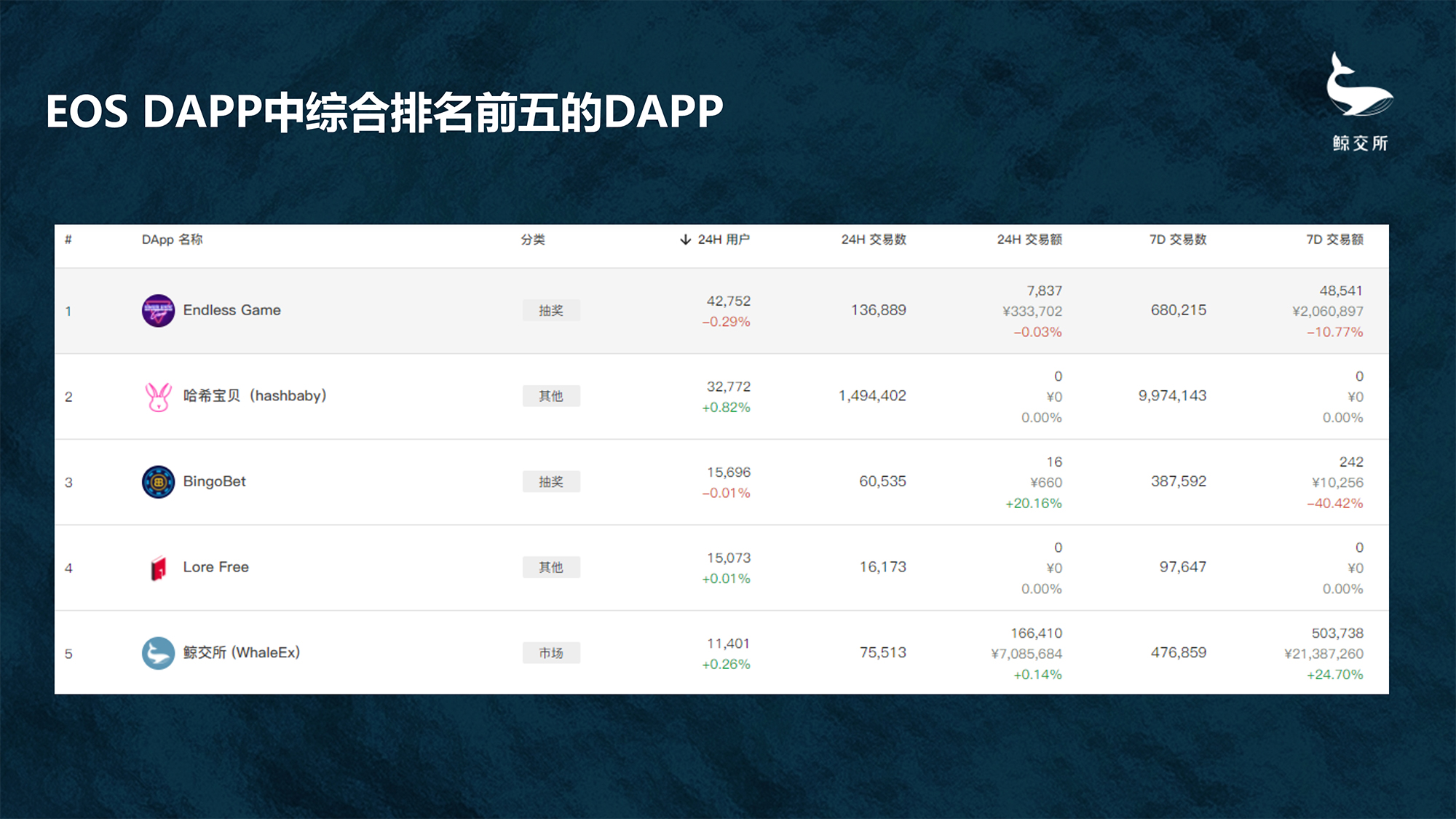Click the 分类 column header
This screenshot has height=819, width=1456.
tap(533, 240)
